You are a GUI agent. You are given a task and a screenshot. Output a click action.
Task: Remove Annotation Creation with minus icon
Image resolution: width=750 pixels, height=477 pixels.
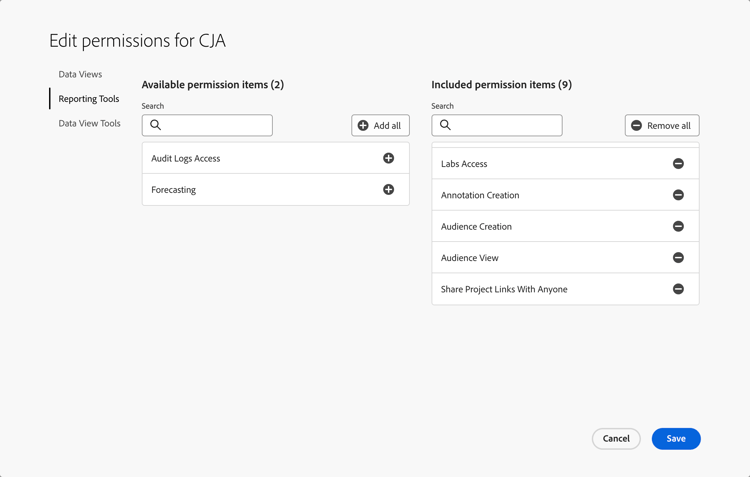coord(678,195)
